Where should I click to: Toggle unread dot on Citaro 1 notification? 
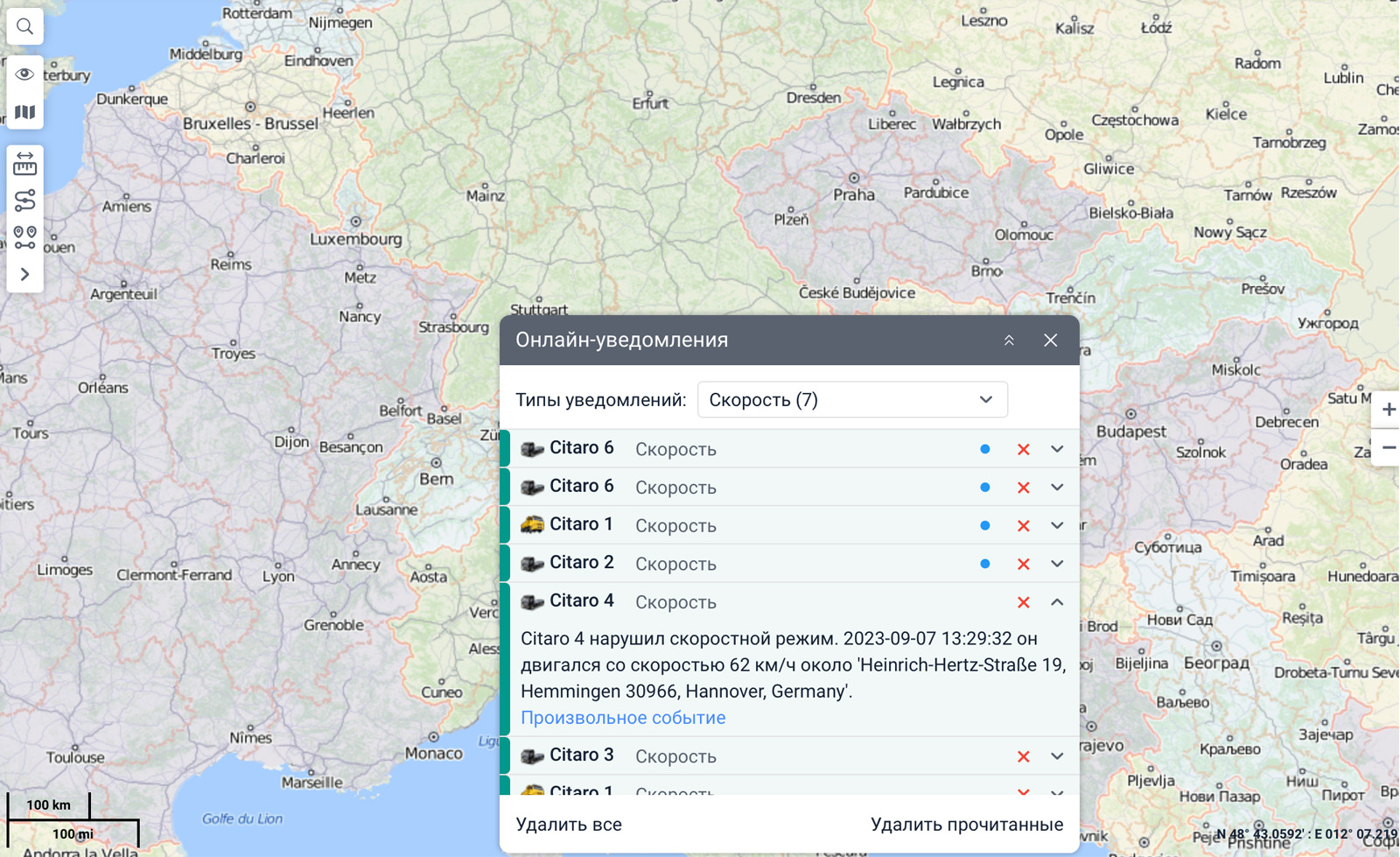pos(984,526)
